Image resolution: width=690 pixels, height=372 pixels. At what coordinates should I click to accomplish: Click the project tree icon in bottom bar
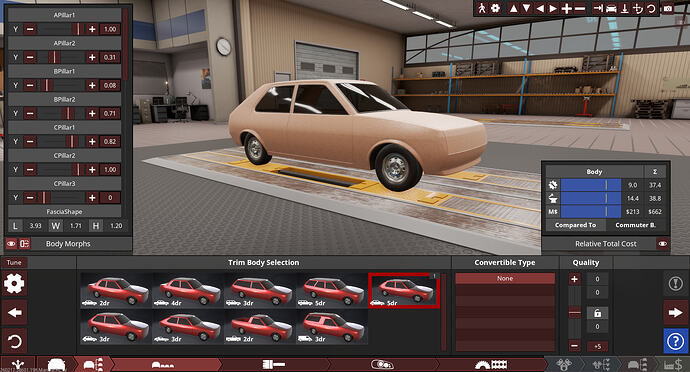(x=18, y=365)
